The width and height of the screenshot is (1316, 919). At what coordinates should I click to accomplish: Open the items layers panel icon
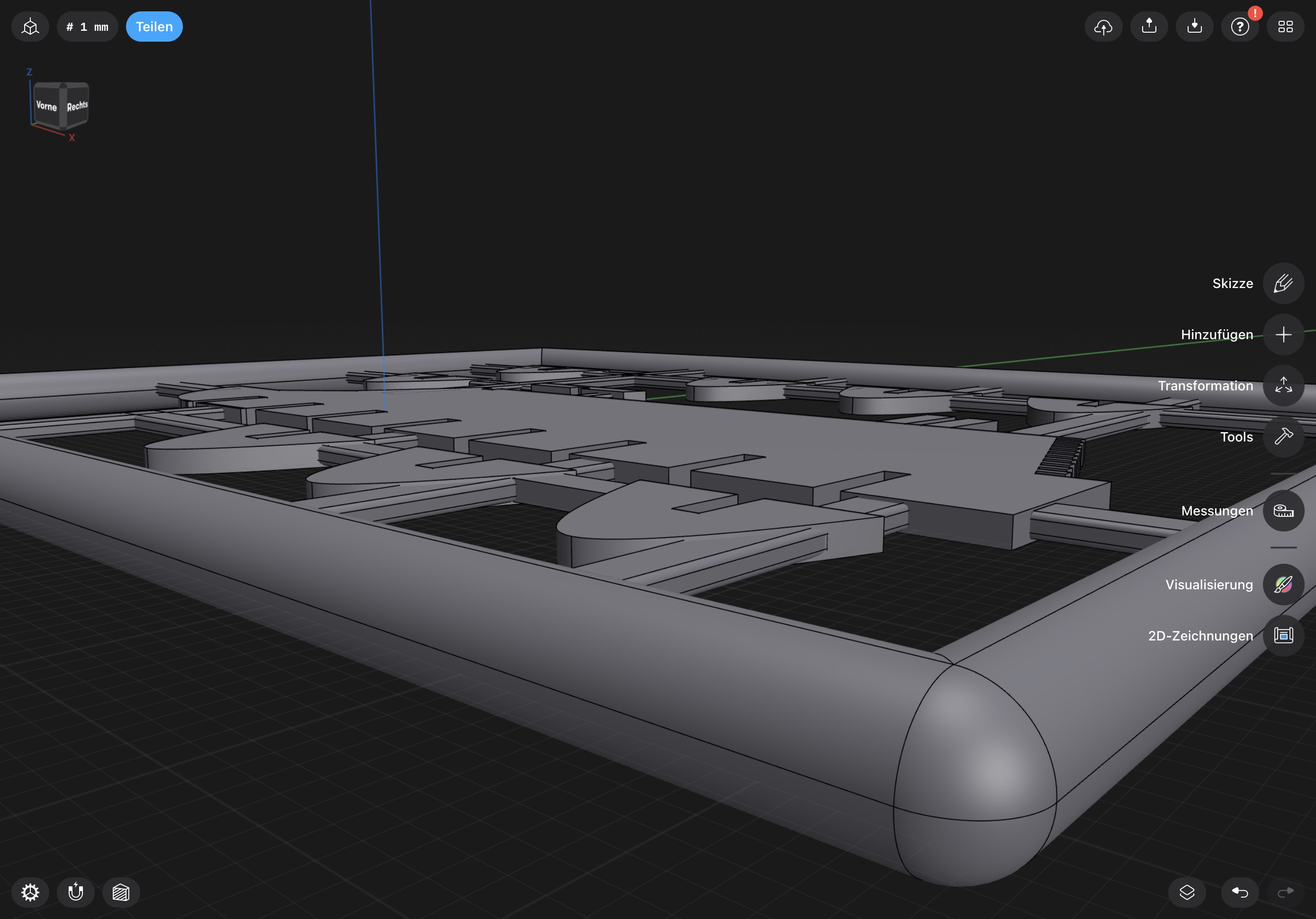click(1187, 892)
